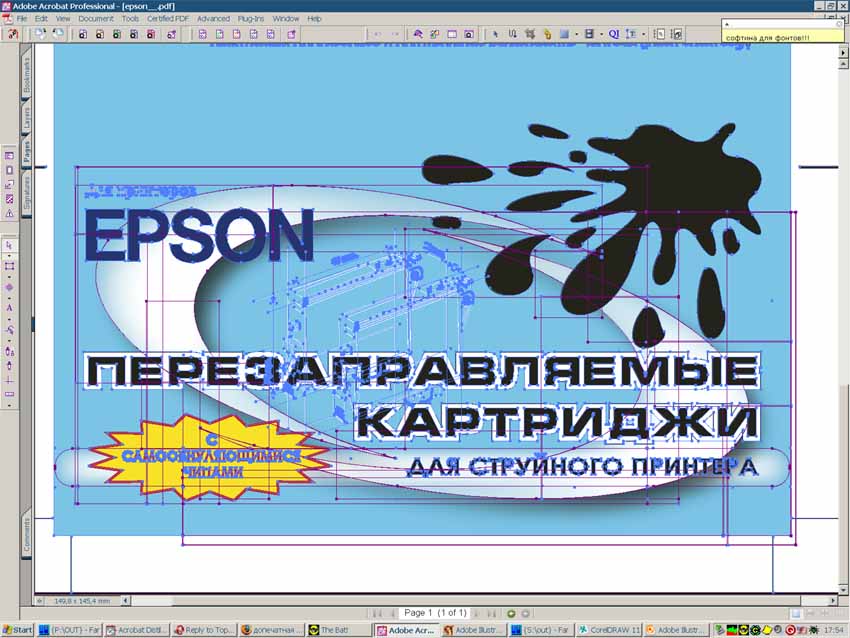Image resolution: width=850 pixels, height=638 pixels.
Task: Click the system tray clock showing 17:54
Action: (834, 630)
